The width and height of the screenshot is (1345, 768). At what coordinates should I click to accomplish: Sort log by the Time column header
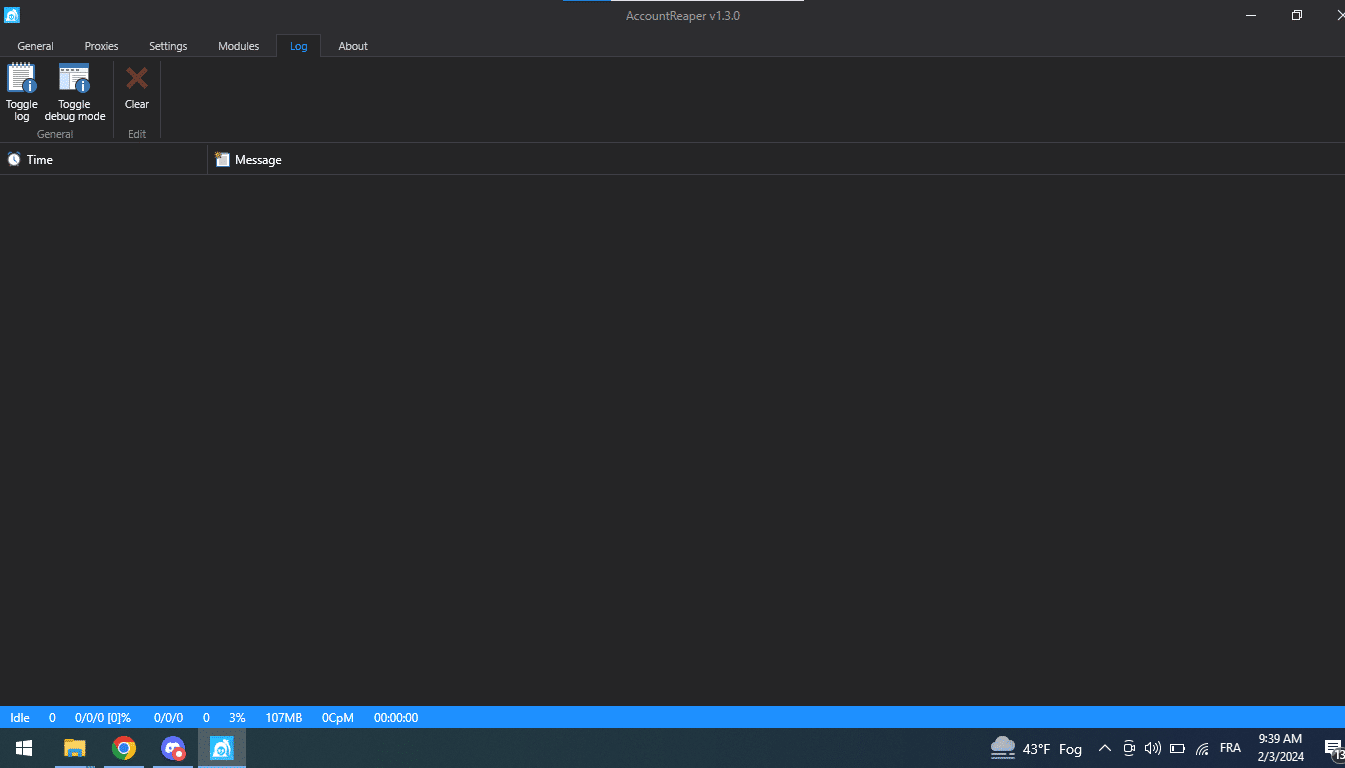click(x=104, y=160)
